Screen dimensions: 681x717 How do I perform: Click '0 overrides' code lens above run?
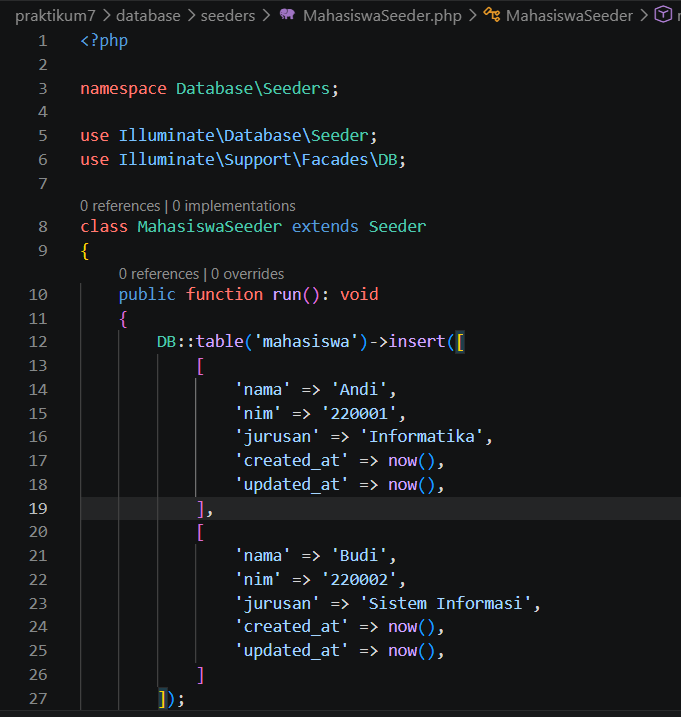click(x=247, y=274)
